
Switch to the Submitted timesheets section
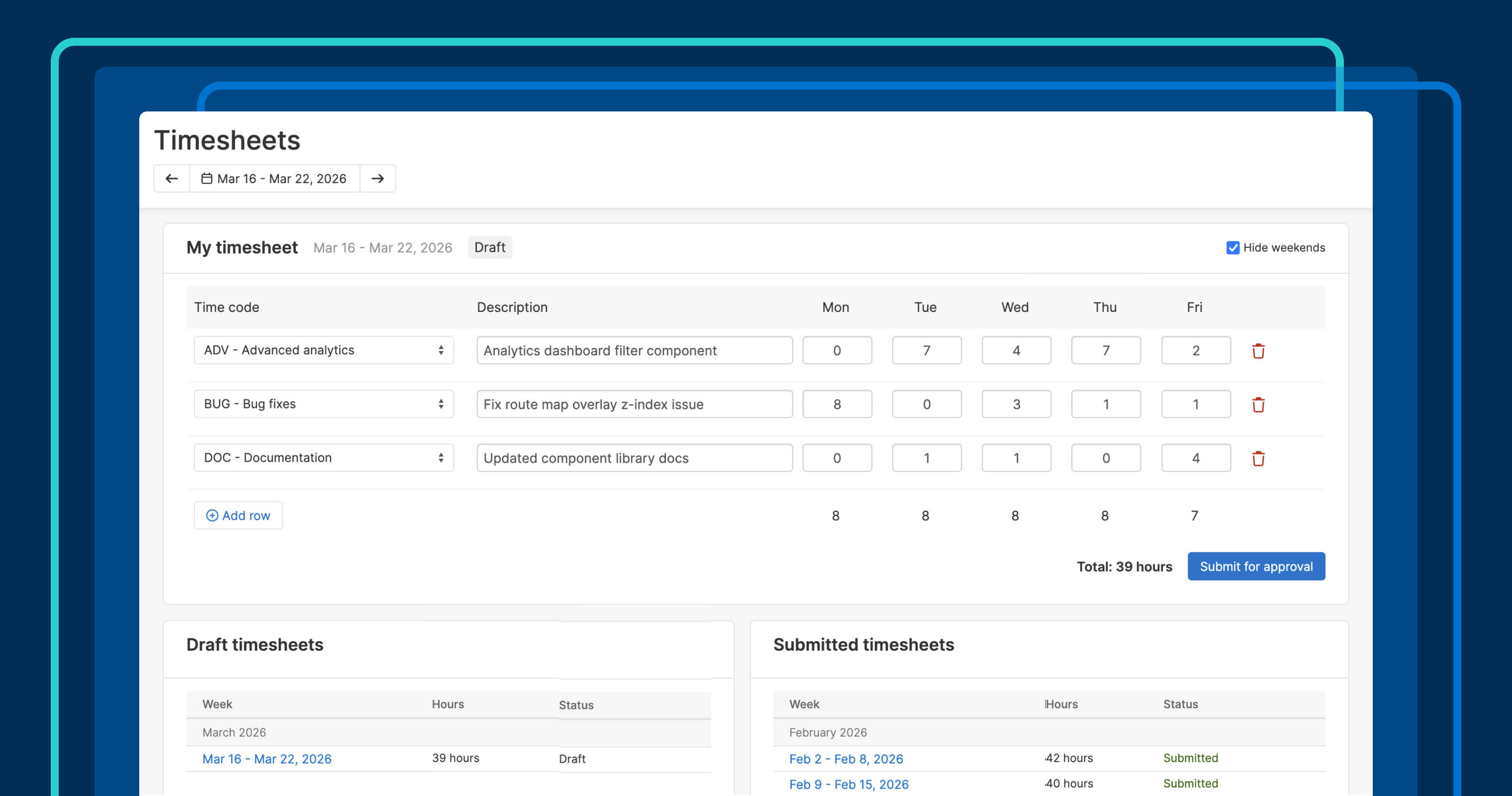863,645
